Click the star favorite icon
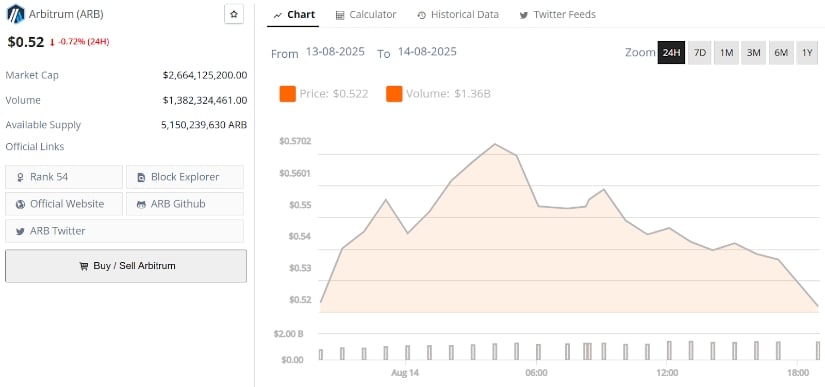 pos(234,14)
